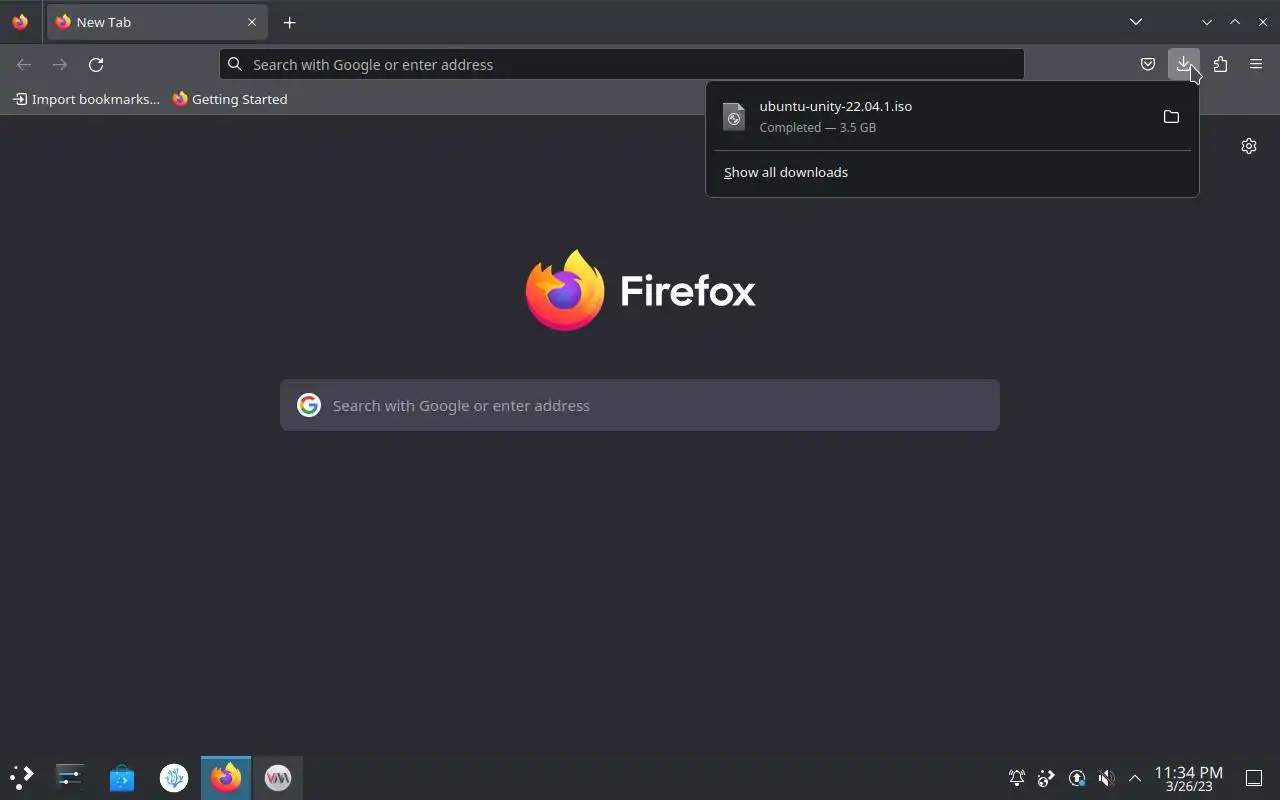Open the Extensions puzzle icon
This screenshot has width=1280, height=800.
[1220, 64]
